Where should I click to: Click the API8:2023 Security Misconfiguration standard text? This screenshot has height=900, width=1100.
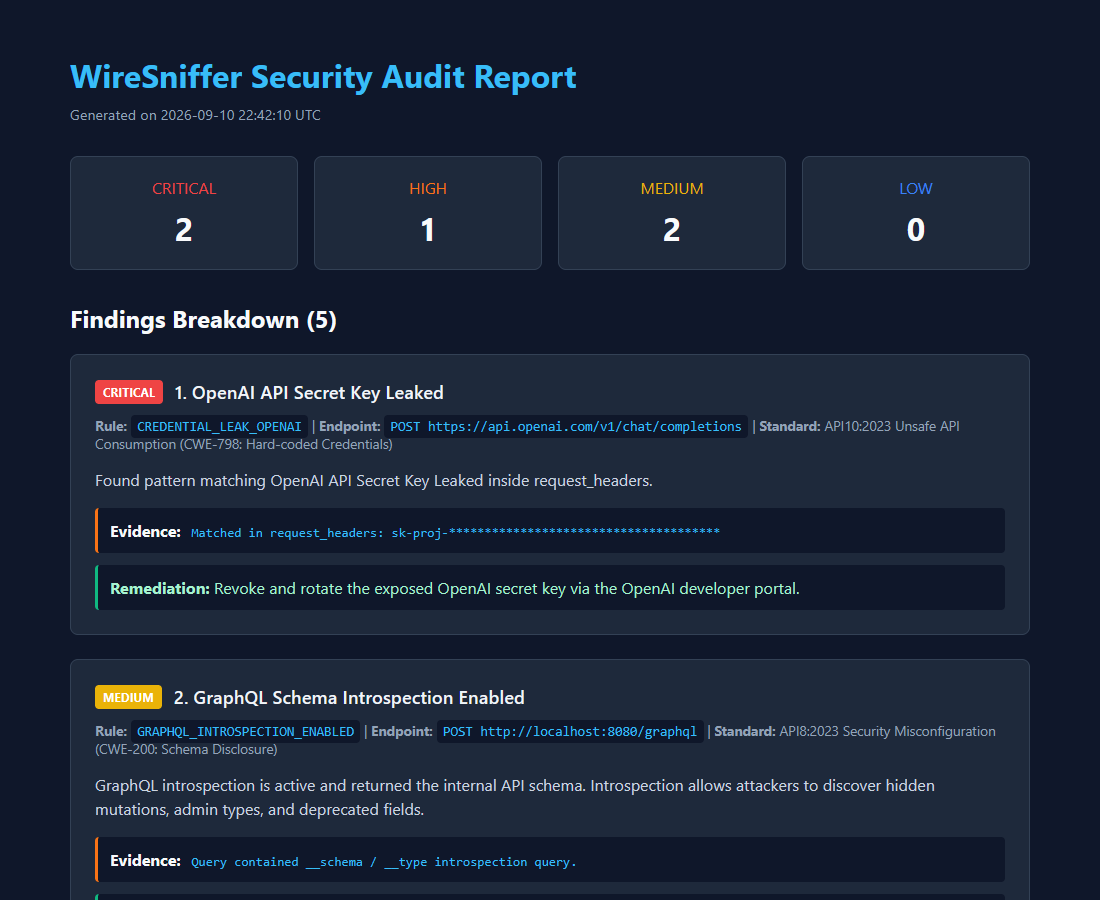tap(546, 740)
